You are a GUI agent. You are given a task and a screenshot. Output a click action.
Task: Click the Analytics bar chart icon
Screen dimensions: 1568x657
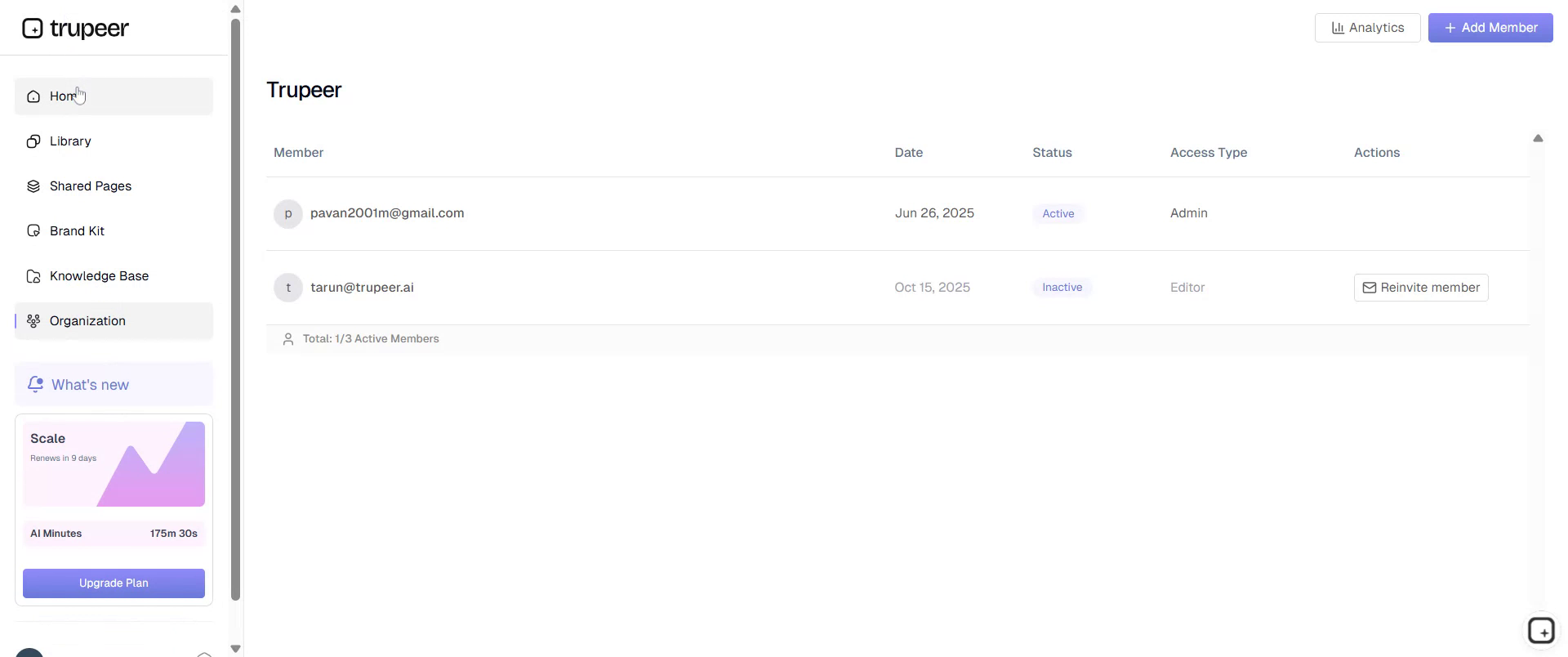pos(1338,28)
